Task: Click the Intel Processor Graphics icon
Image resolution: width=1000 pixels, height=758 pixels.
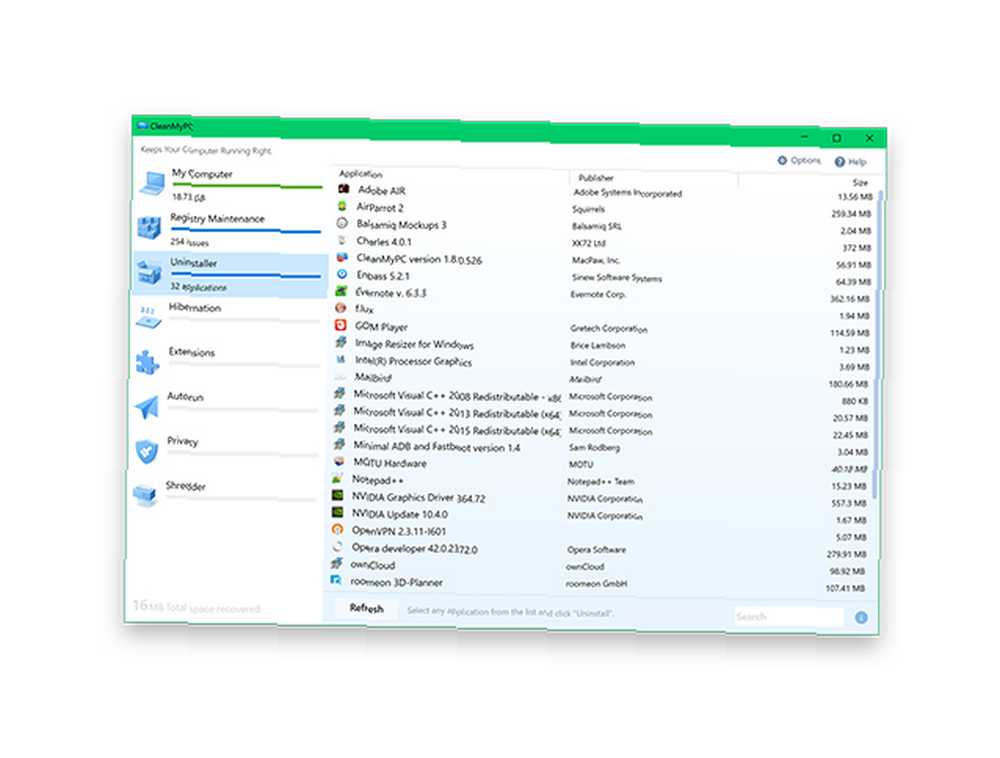Action: pos(341,360)
